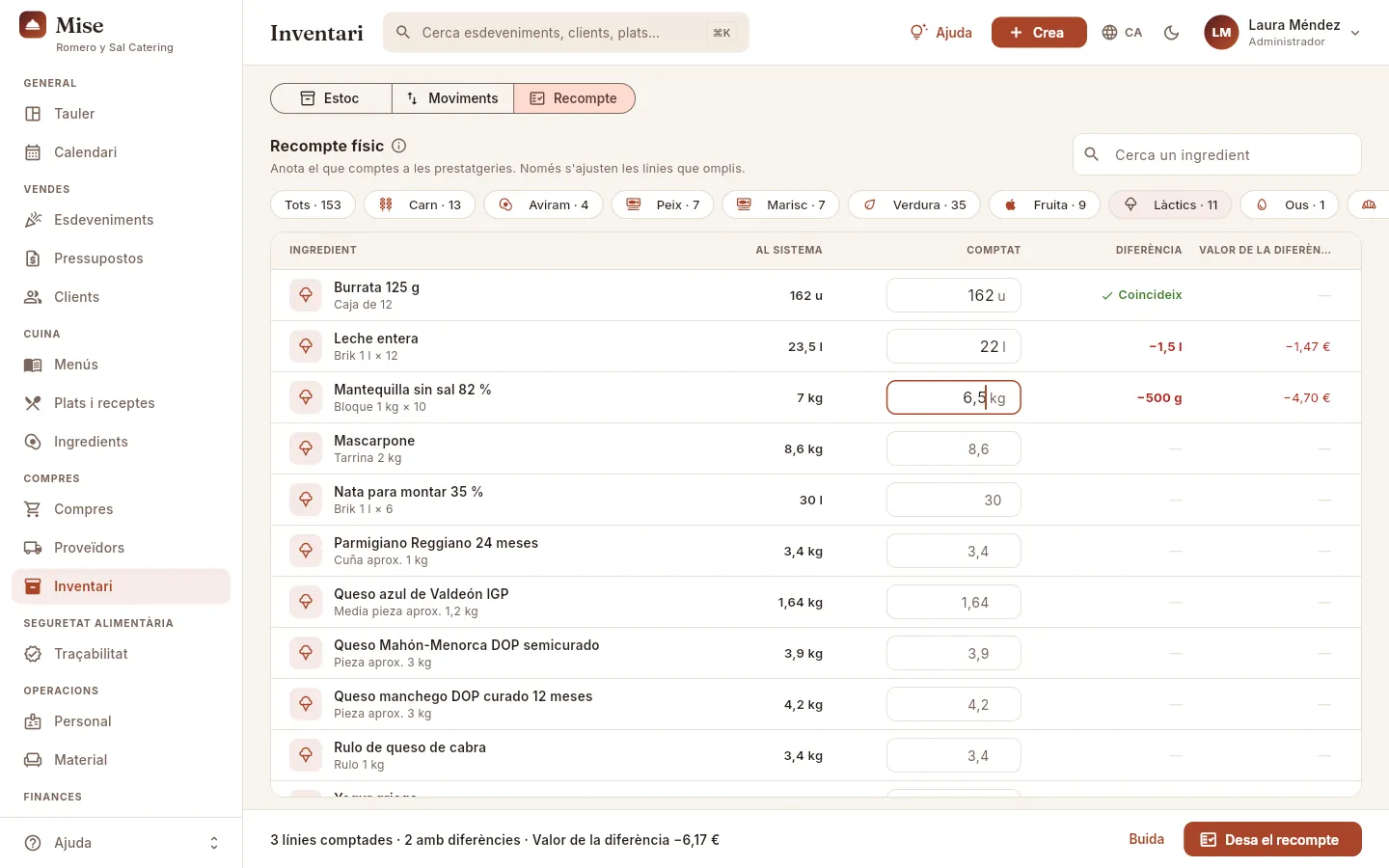
Task: Open Plats i receptes page
Action: [x=122, y=403]
